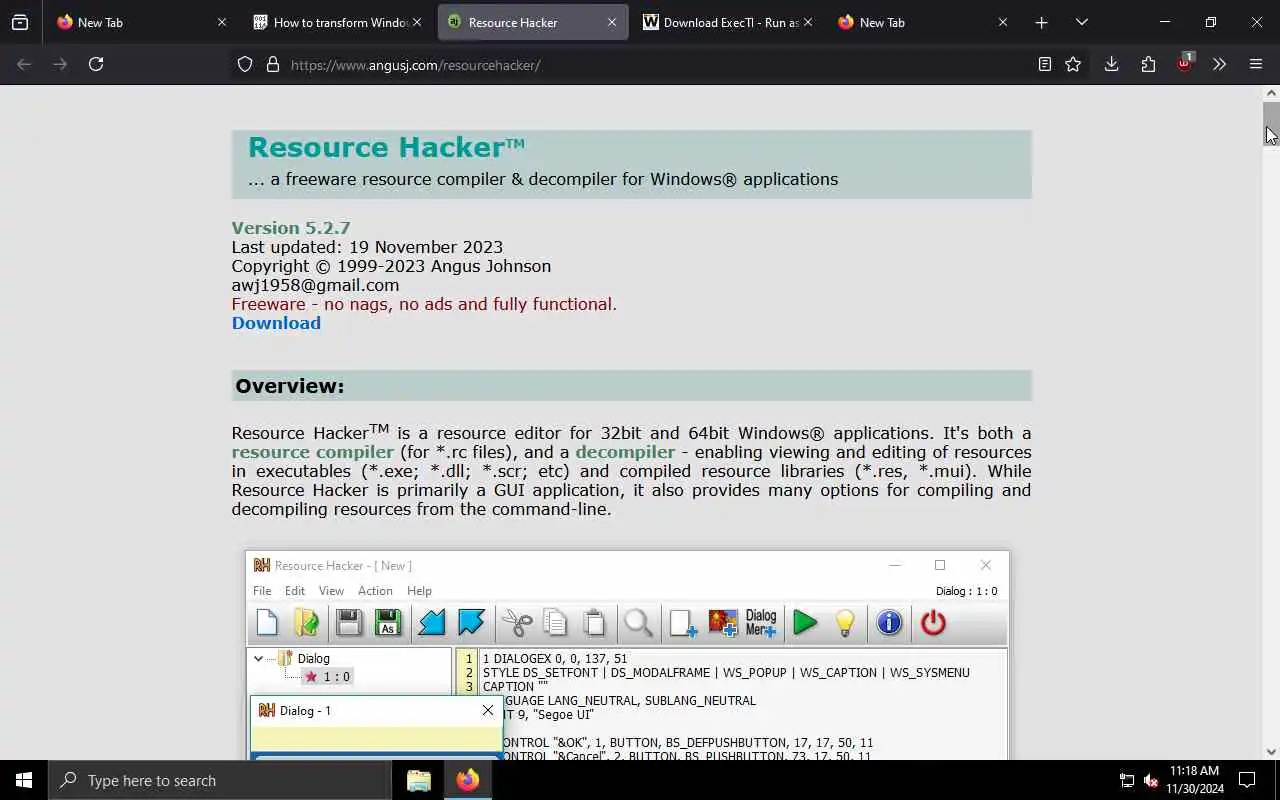Open the muted volume tray icon
Viewport: 1280px width, 800px height.
1151,780
